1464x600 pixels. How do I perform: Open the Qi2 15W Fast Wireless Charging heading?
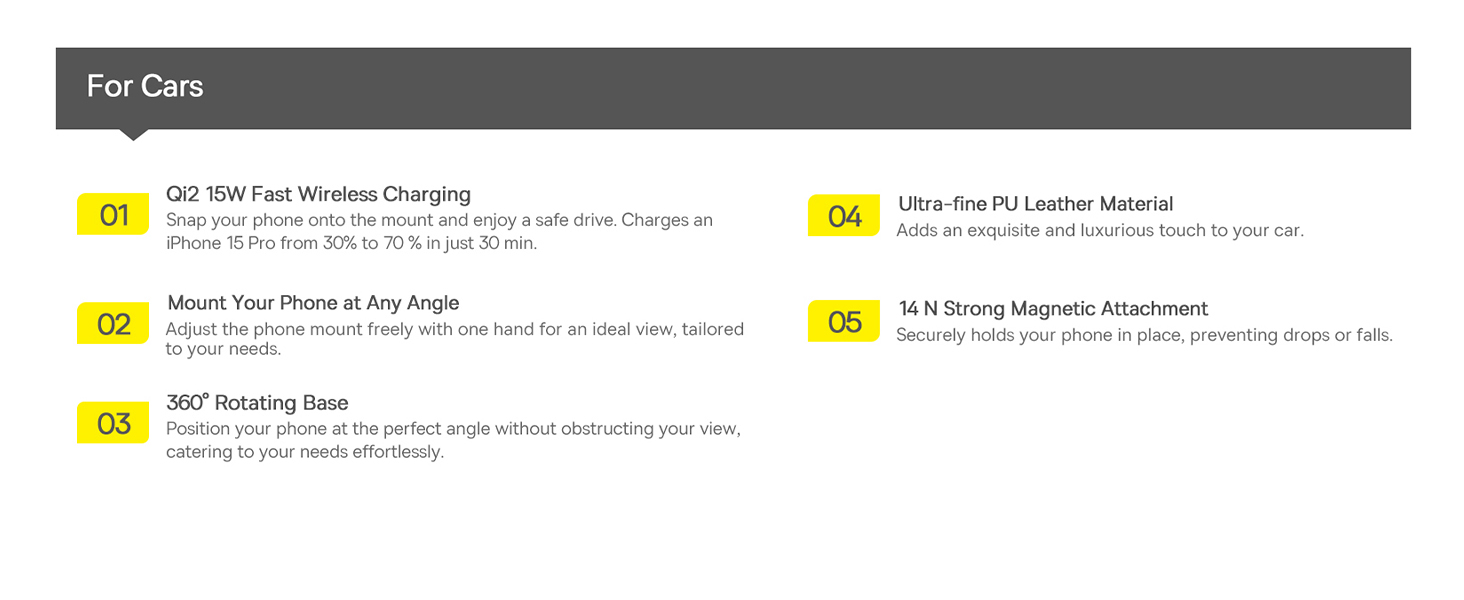point(318,194)
